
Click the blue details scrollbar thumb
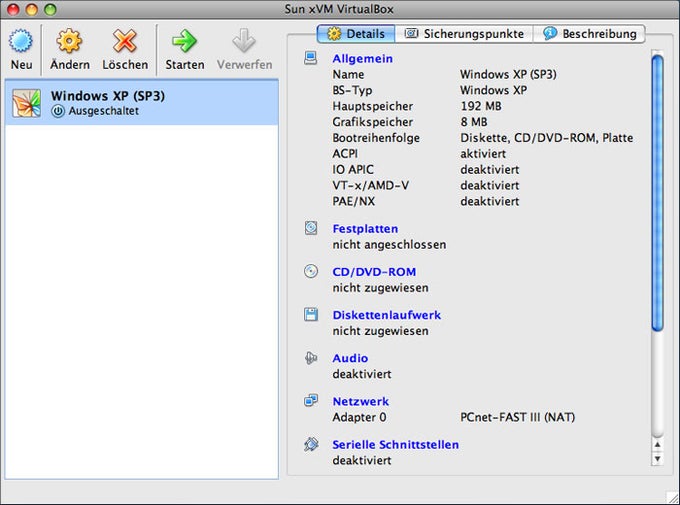657,193
